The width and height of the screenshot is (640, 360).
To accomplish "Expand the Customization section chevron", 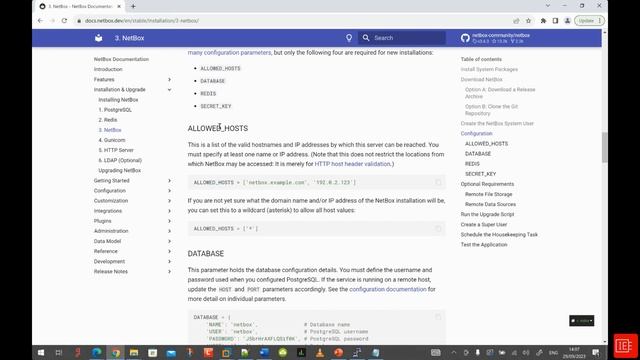I will click(169, 201).
